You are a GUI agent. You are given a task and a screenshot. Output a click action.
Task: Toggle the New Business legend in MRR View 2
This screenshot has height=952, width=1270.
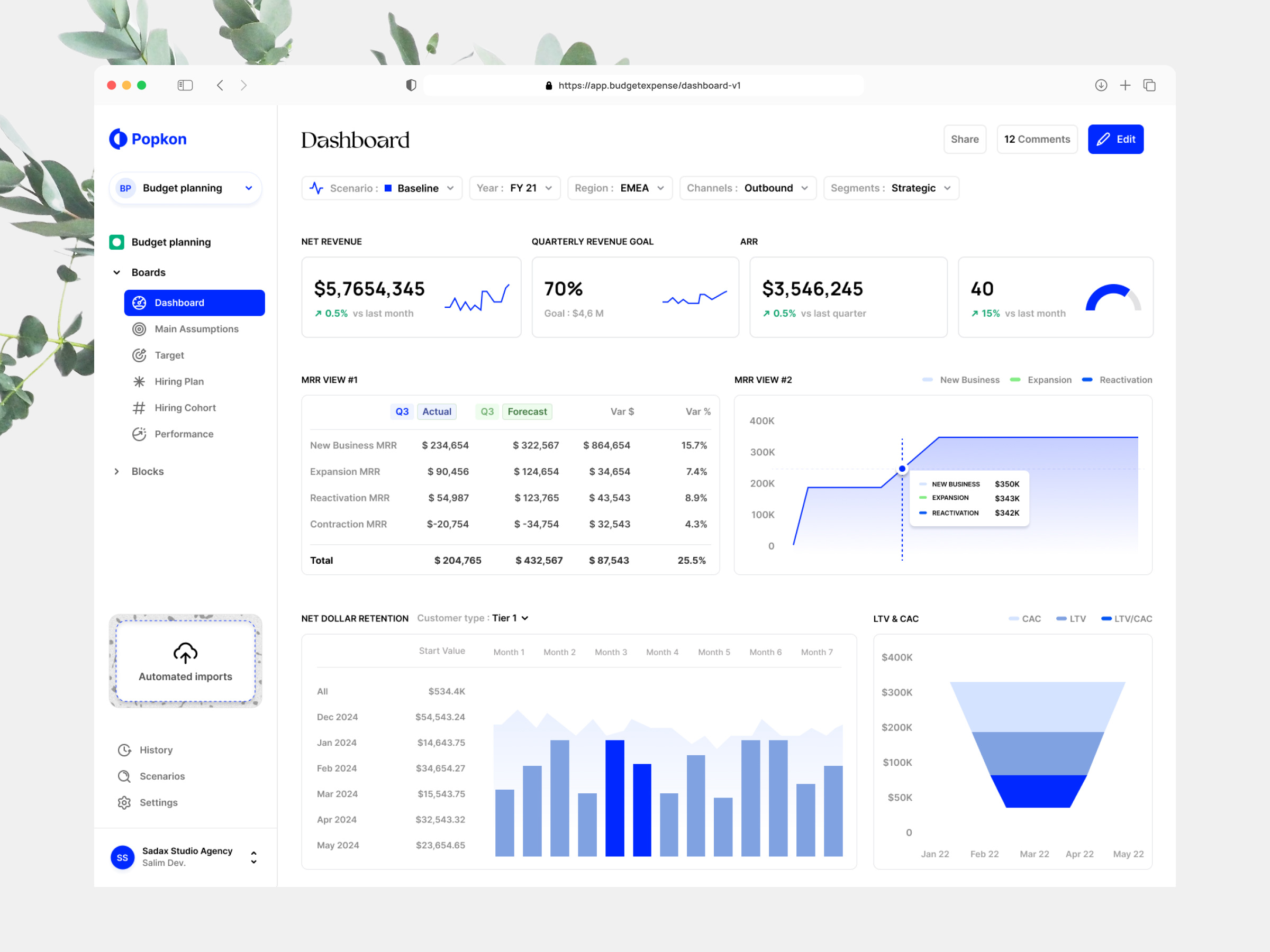click(x=960, y=379)
